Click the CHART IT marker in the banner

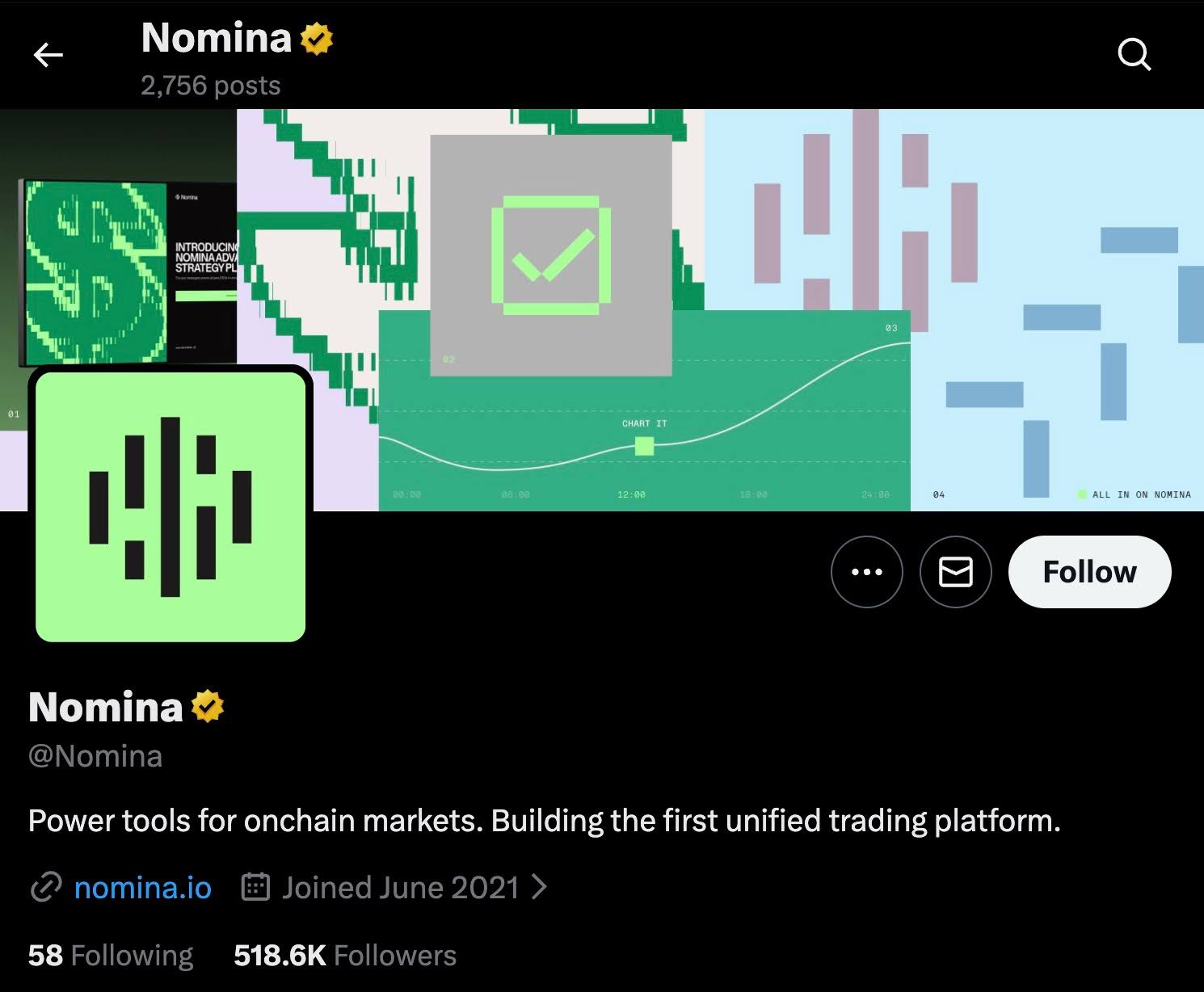[643, 444]
